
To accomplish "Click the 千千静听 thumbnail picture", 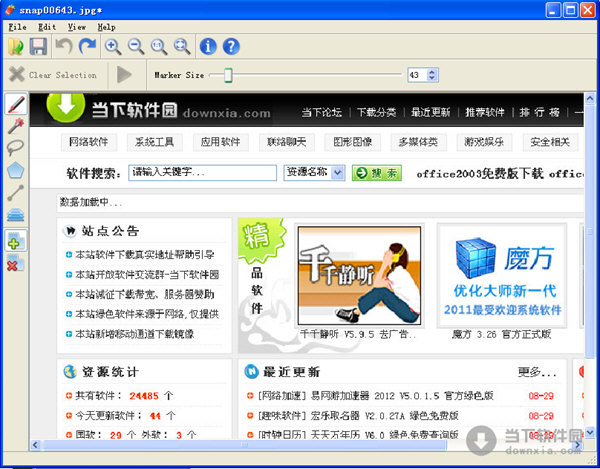I will tap(359, 275).
